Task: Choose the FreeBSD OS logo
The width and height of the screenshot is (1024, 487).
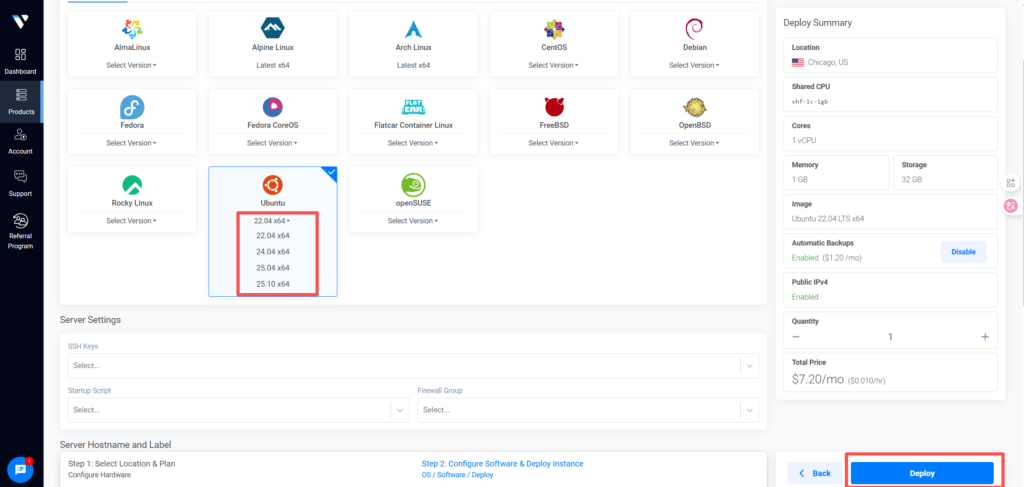Action: (x=554, y=107)
